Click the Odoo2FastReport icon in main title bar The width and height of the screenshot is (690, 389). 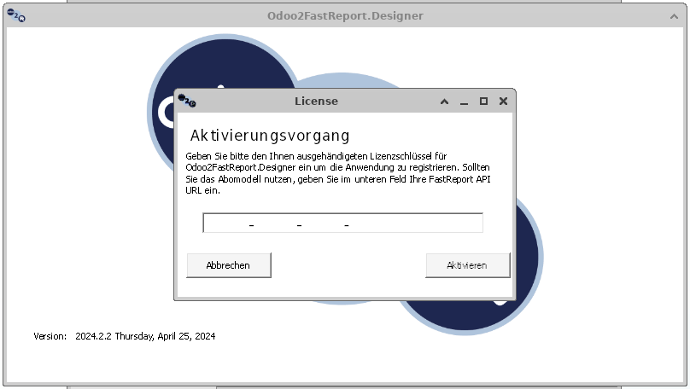click(x=16, y=15)
